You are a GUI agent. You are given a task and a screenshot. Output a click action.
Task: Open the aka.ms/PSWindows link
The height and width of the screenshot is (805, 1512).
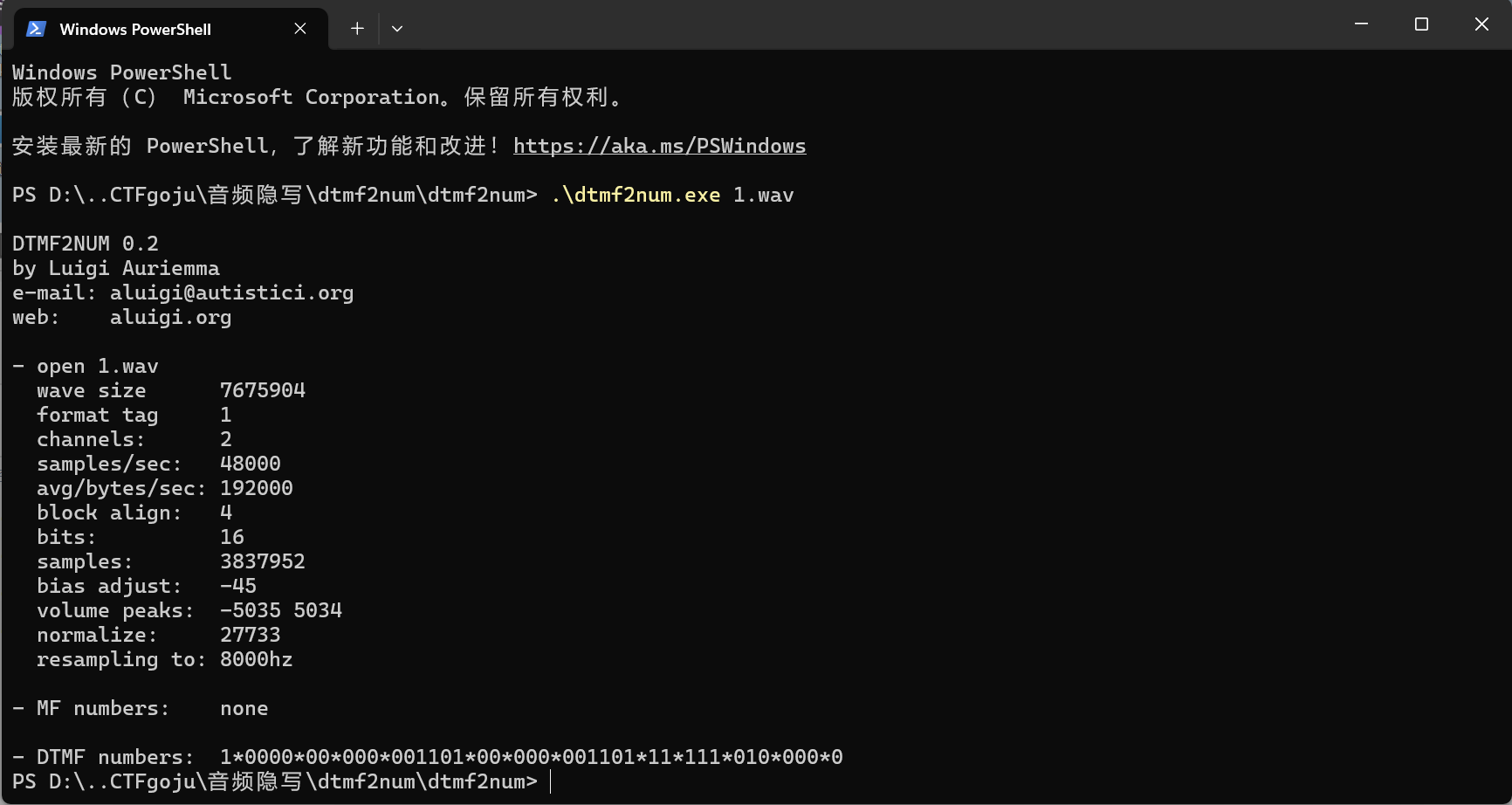tap(659, 146)
